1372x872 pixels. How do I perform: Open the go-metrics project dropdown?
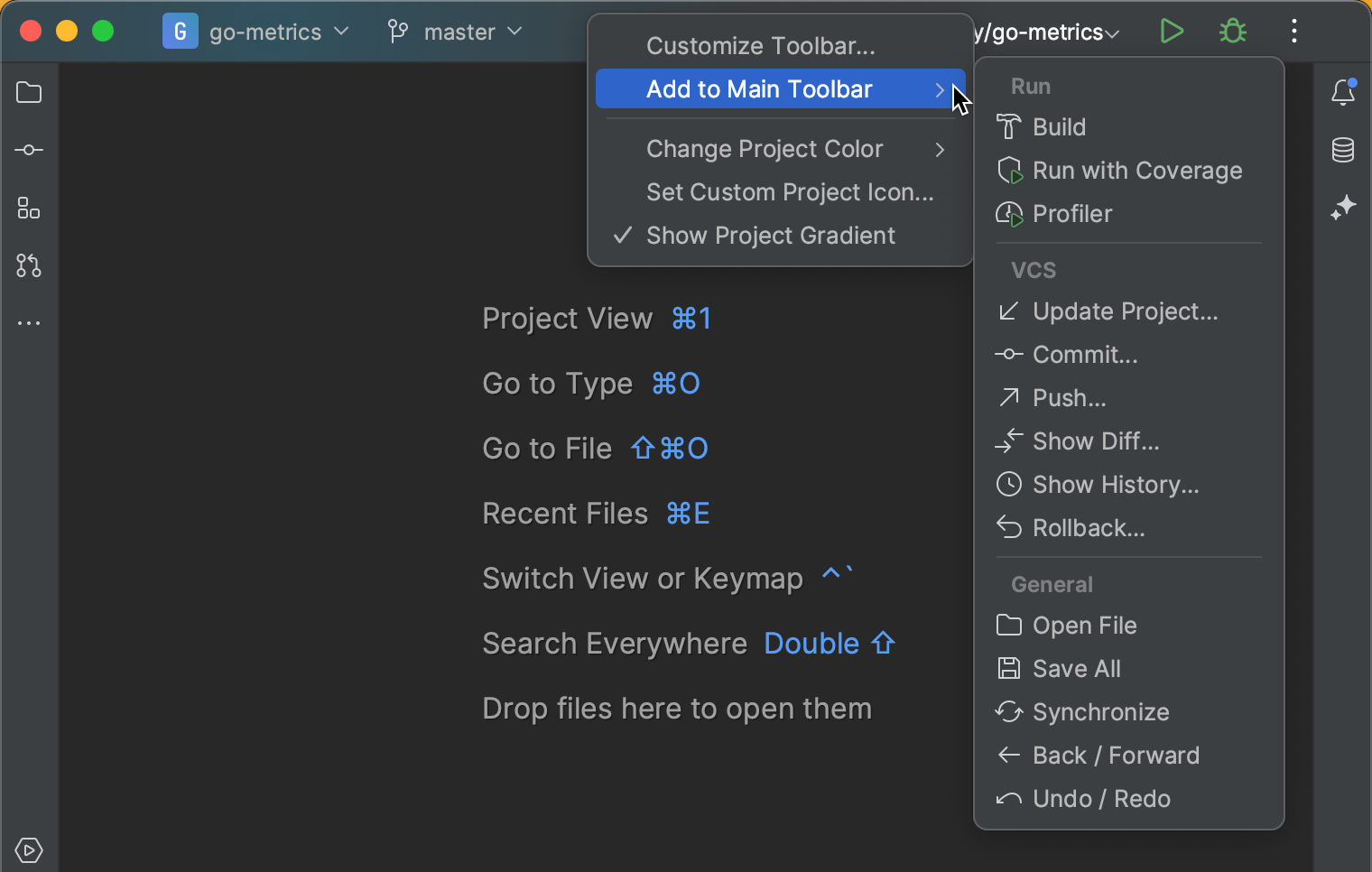click(x=266, y=32)
